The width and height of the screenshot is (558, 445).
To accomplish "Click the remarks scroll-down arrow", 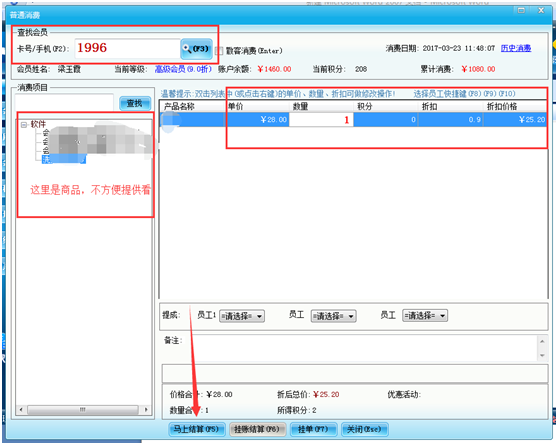I will coord(542,355).
